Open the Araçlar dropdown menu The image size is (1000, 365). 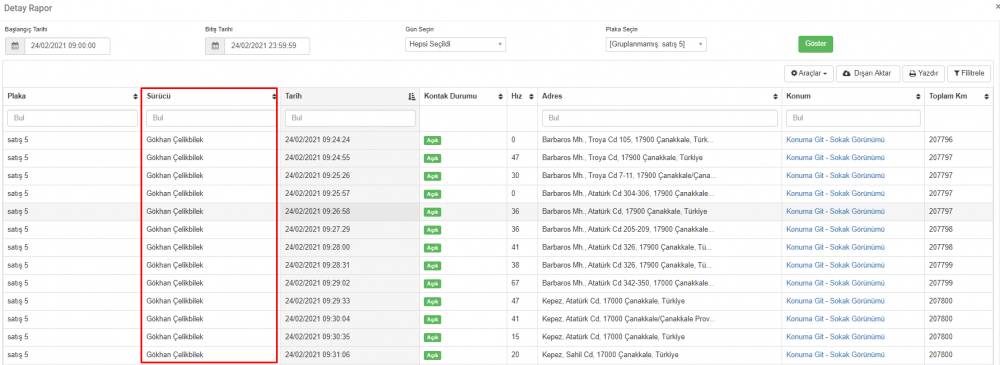point(809,74)
